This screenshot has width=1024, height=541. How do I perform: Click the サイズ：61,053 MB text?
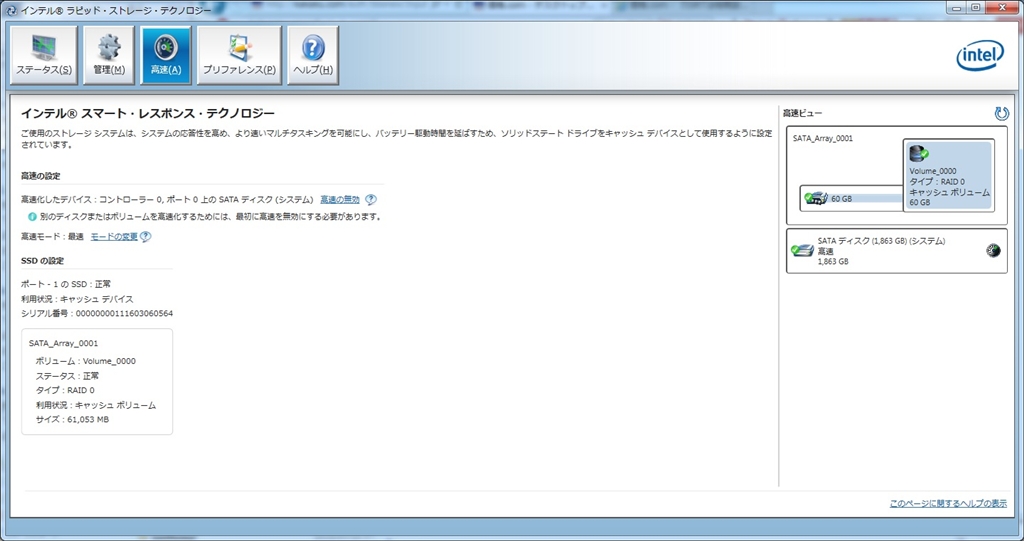pos(72,419)
